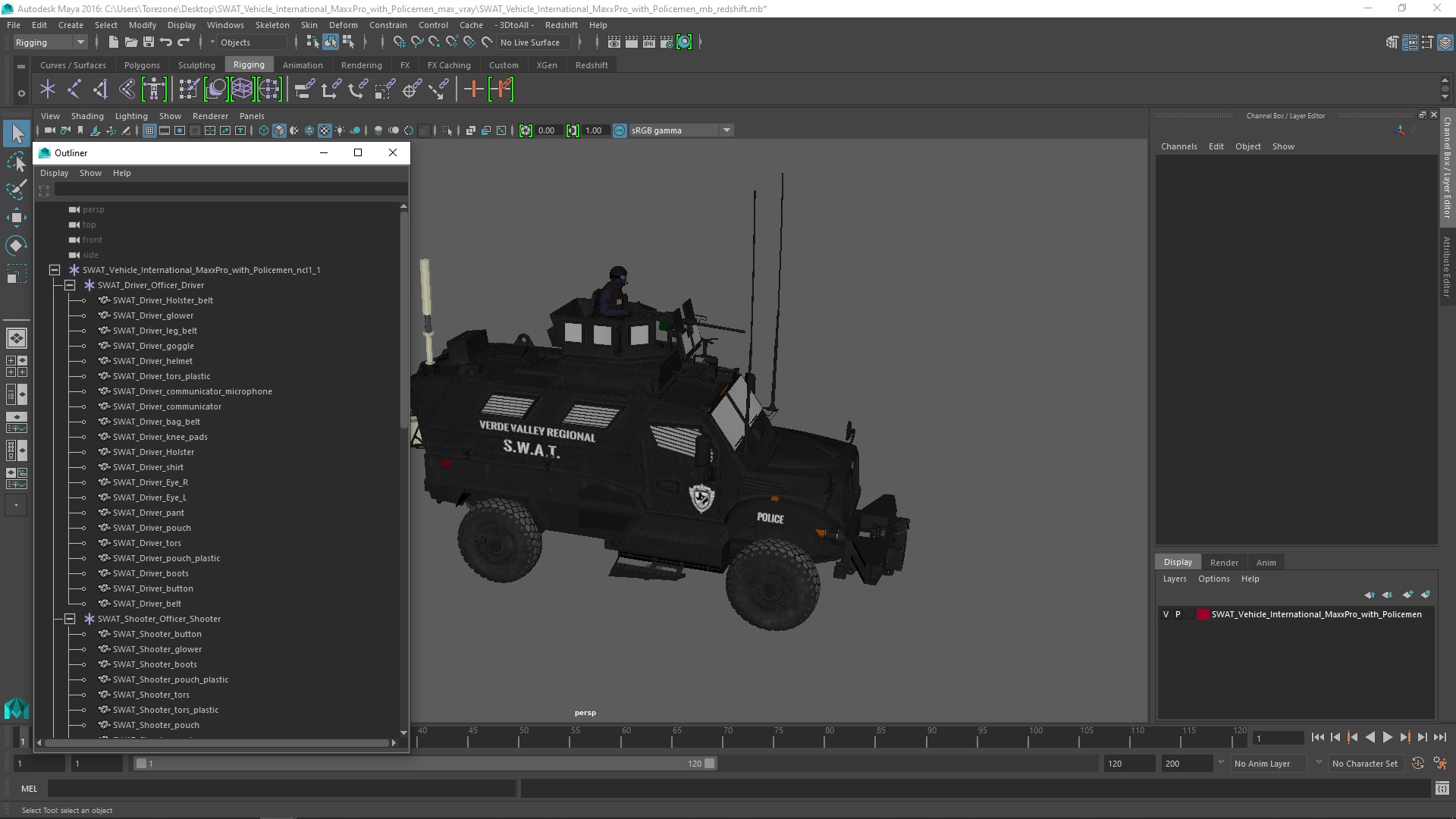Click the Undo arrow icon
Image resolution: width=1456 pixels, height=819 pixels.
coord(166,42)
